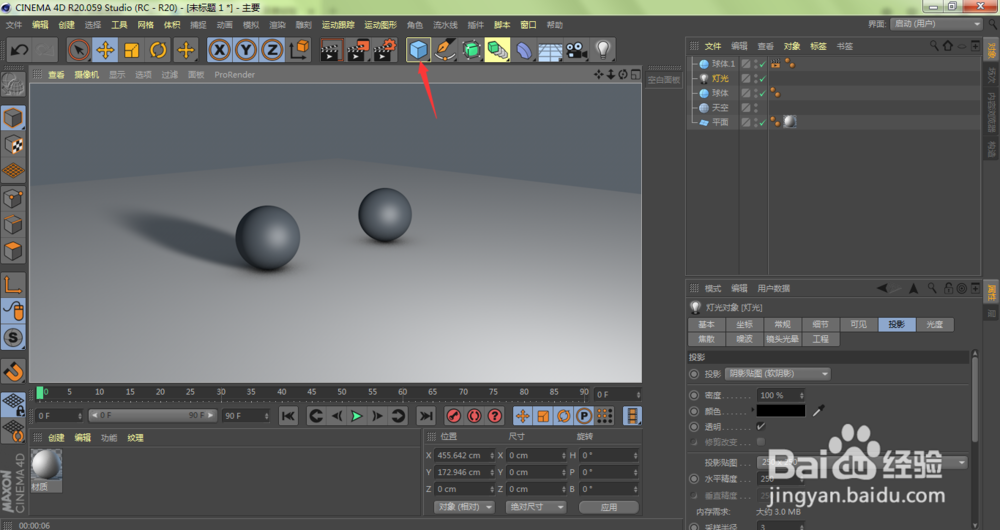Open the Bend deformer icon
1000x530 pixels.
pyautogui.click(x=524, y=50)
